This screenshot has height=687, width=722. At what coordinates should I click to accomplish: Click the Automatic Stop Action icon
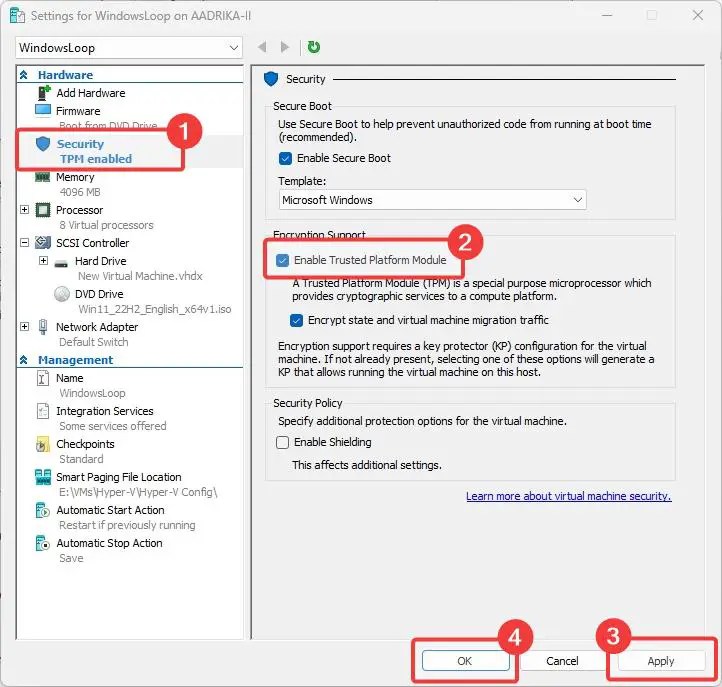42,543
